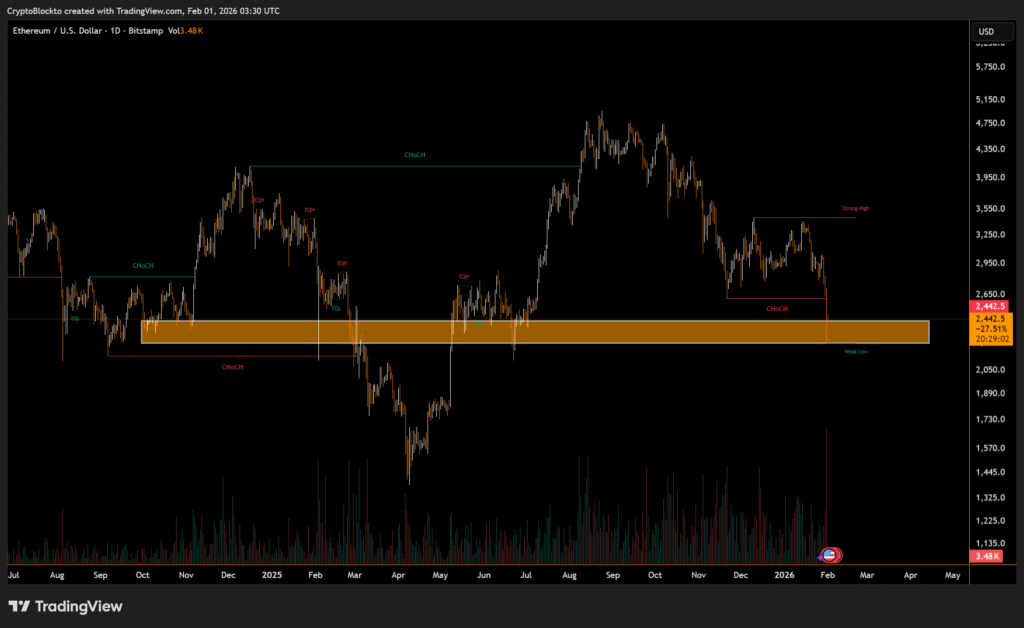Open the USD currency selector
1024x628 pixels.
[x=988, y=33]
